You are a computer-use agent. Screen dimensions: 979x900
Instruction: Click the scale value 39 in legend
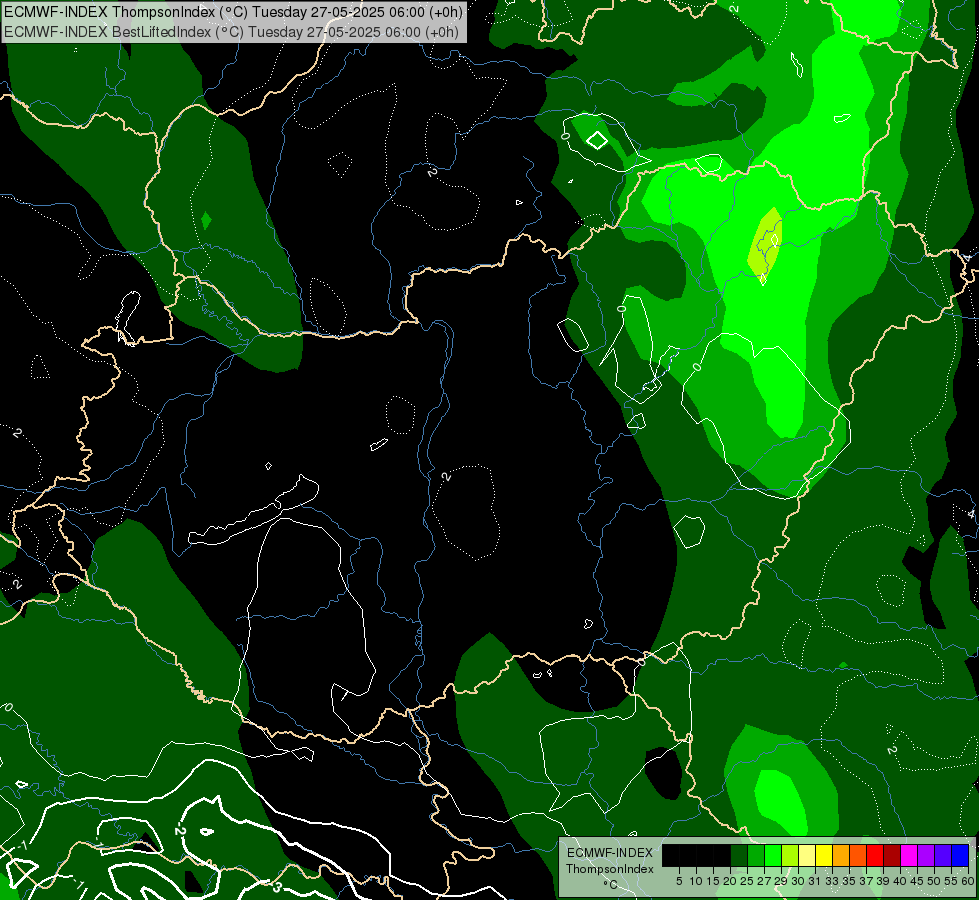883,881
